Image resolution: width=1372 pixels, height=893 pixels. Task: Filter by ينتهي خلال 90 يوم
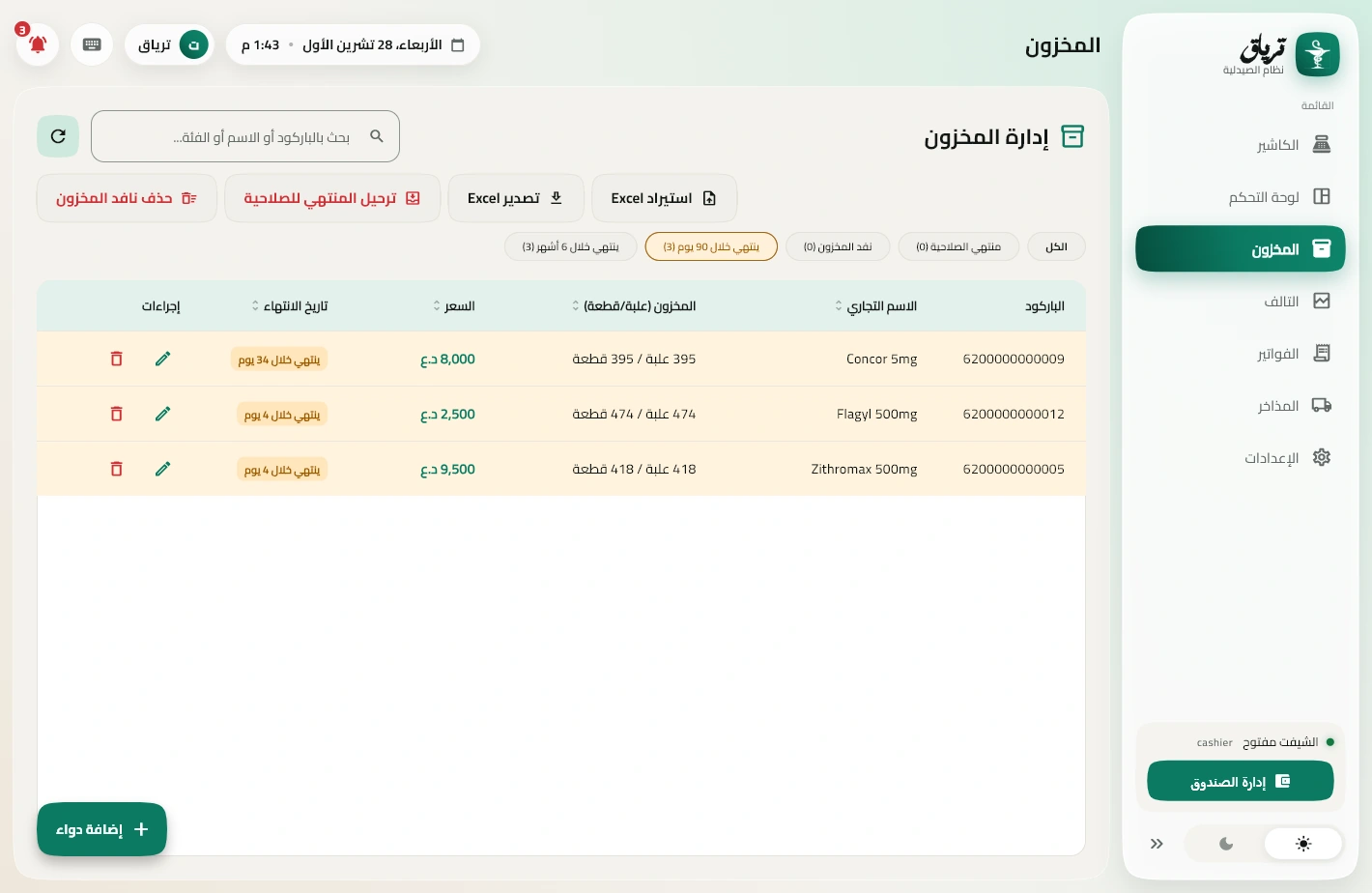pos(711,246)
